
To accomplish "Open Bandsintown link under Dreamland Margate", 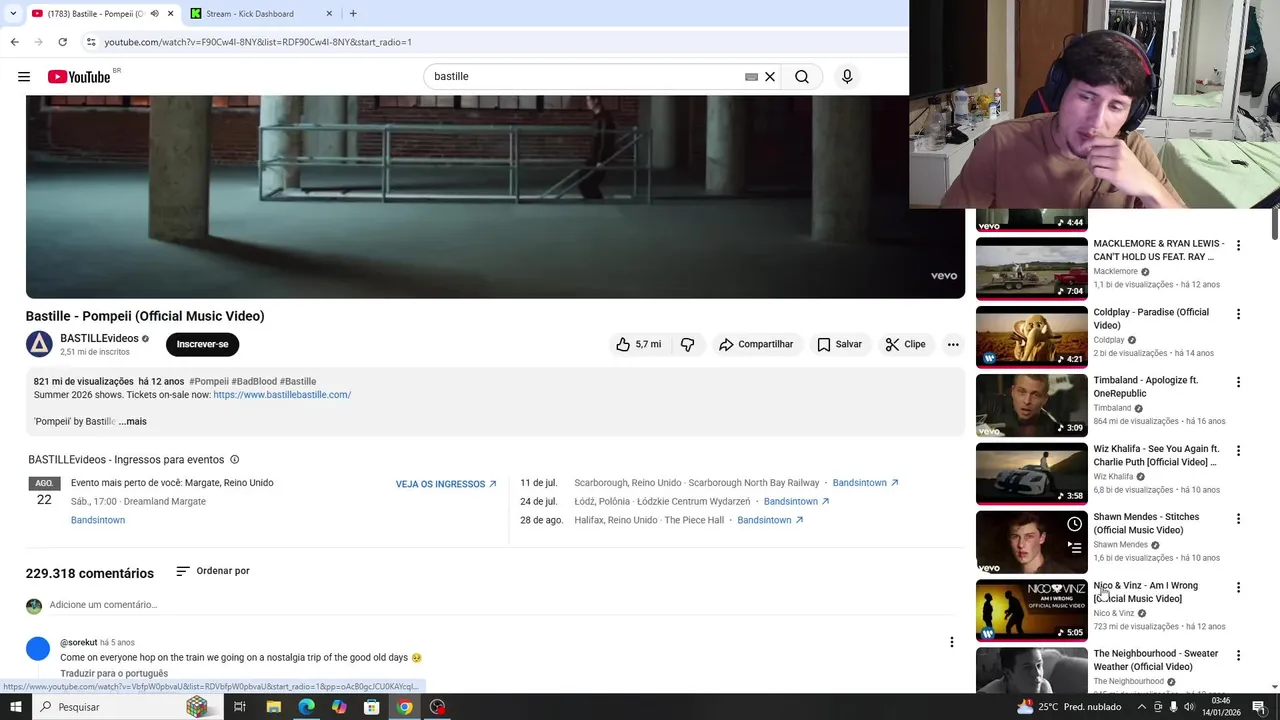I will click(98, 520).
